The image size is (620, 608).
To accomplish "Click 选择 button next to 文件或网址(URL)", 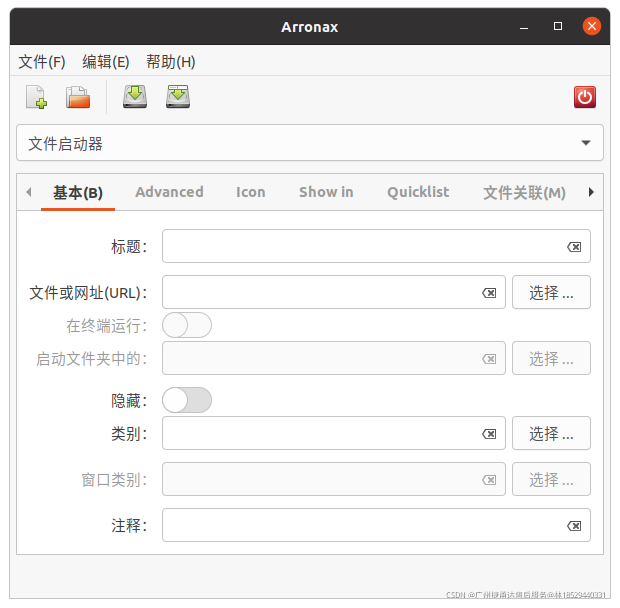I will (551, 293).
